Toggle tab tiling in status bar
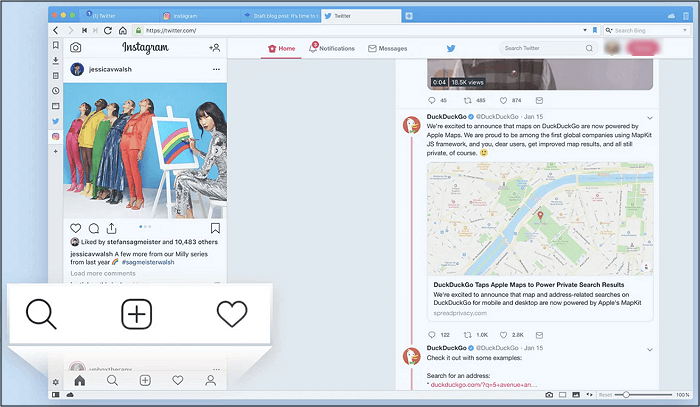The height and width of the screenshot is (407, 700). pos(562,395)
